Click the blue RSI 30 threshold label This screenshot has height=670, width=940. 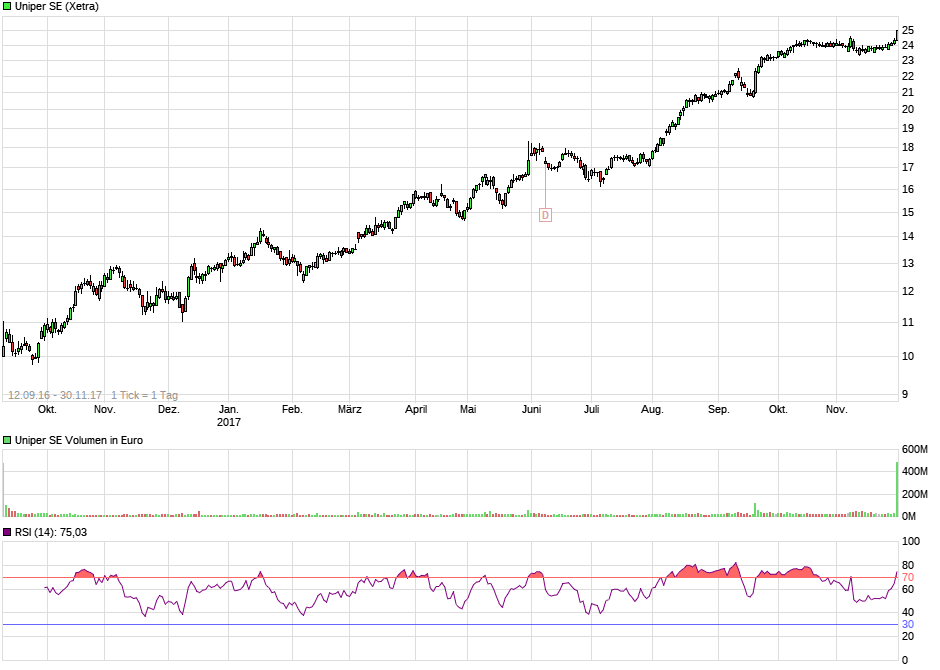[x=908, y=624]
